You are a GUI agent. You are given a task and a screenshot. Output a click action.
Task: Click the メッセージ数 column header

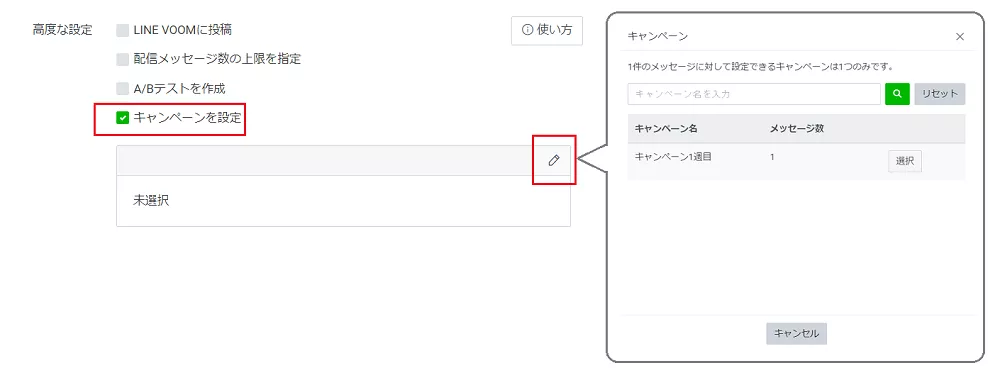click(x=797, y=129)
